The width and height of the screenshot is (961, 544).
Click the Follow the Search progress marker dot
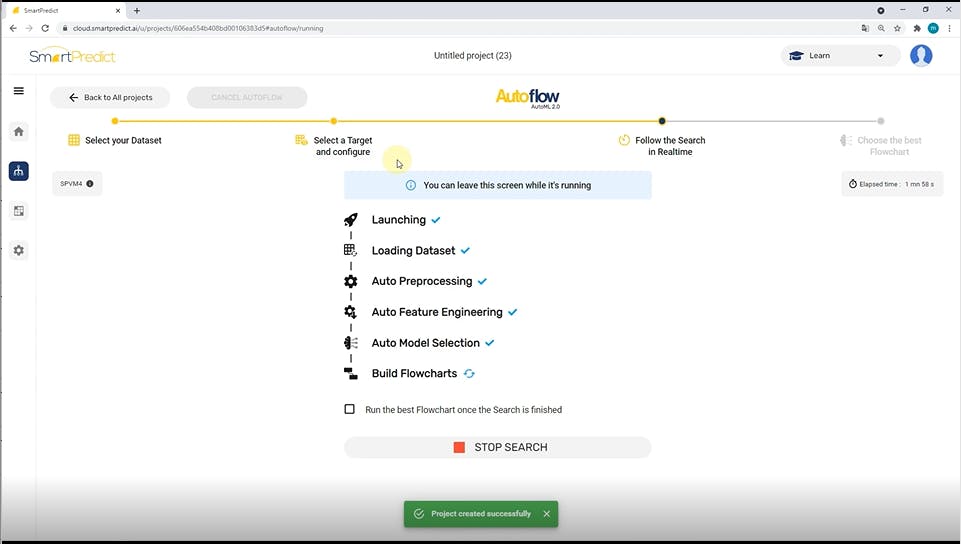coord(662,121)
